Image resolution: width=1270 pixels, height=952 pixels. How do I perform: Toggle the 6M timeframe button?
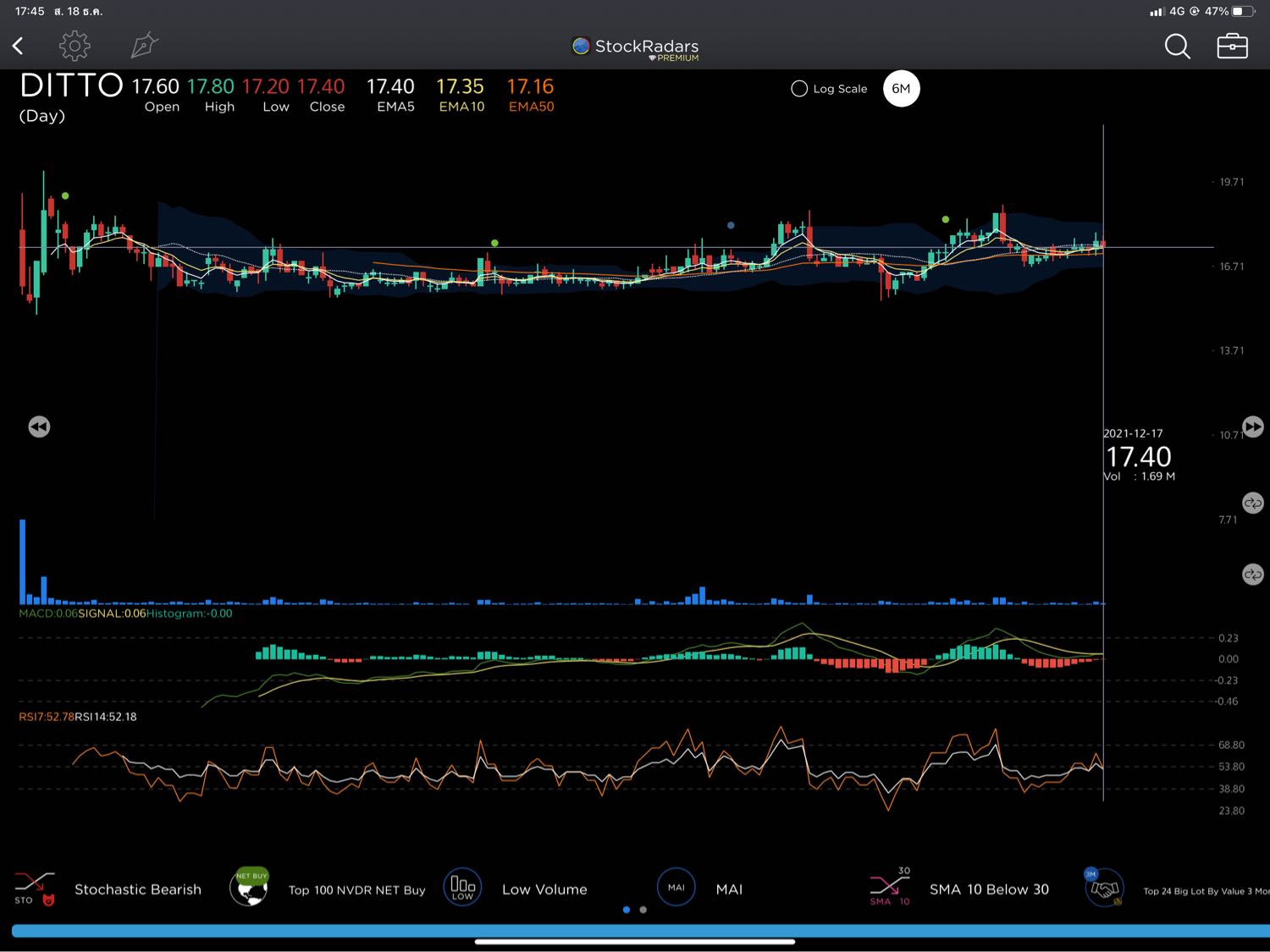(x=901, y=89)
